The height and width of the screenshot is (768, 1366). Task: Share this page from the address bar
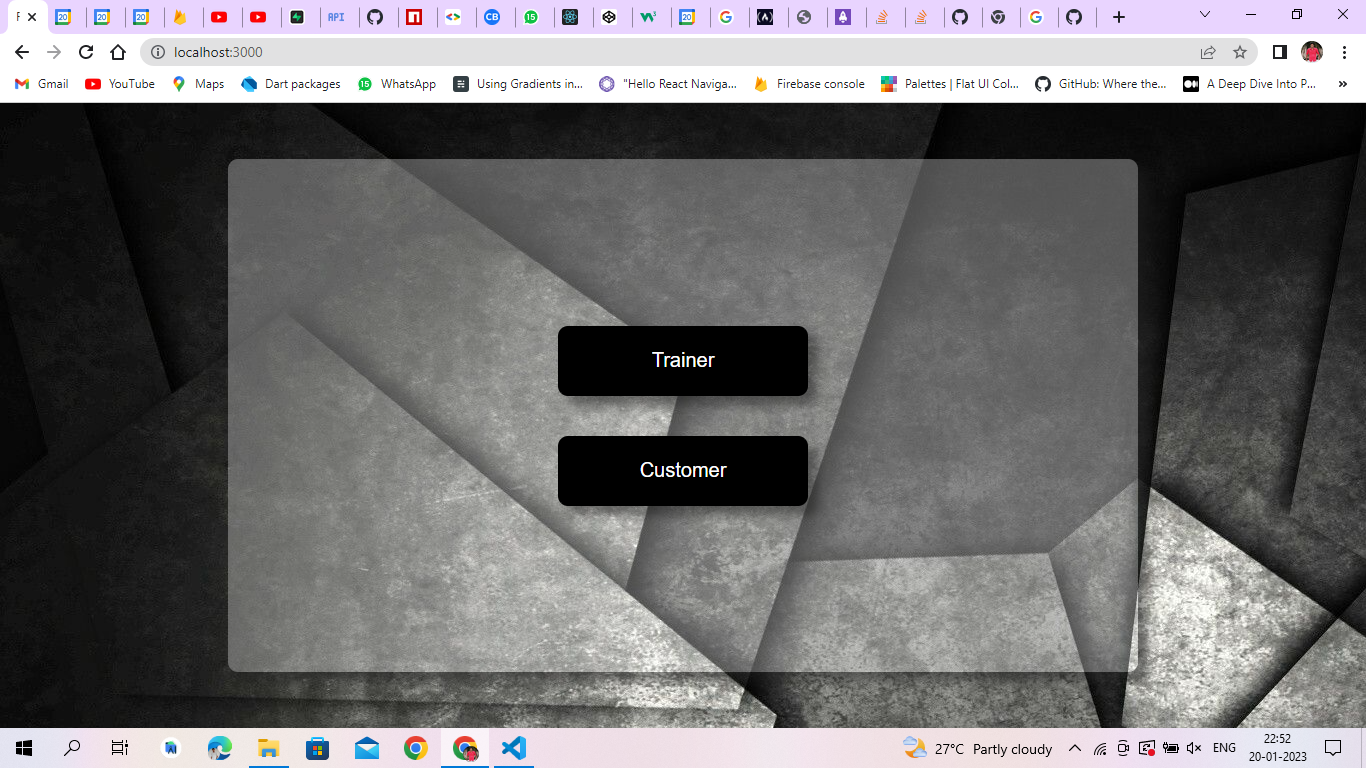pyautogui.click(x=1208, y=52)
